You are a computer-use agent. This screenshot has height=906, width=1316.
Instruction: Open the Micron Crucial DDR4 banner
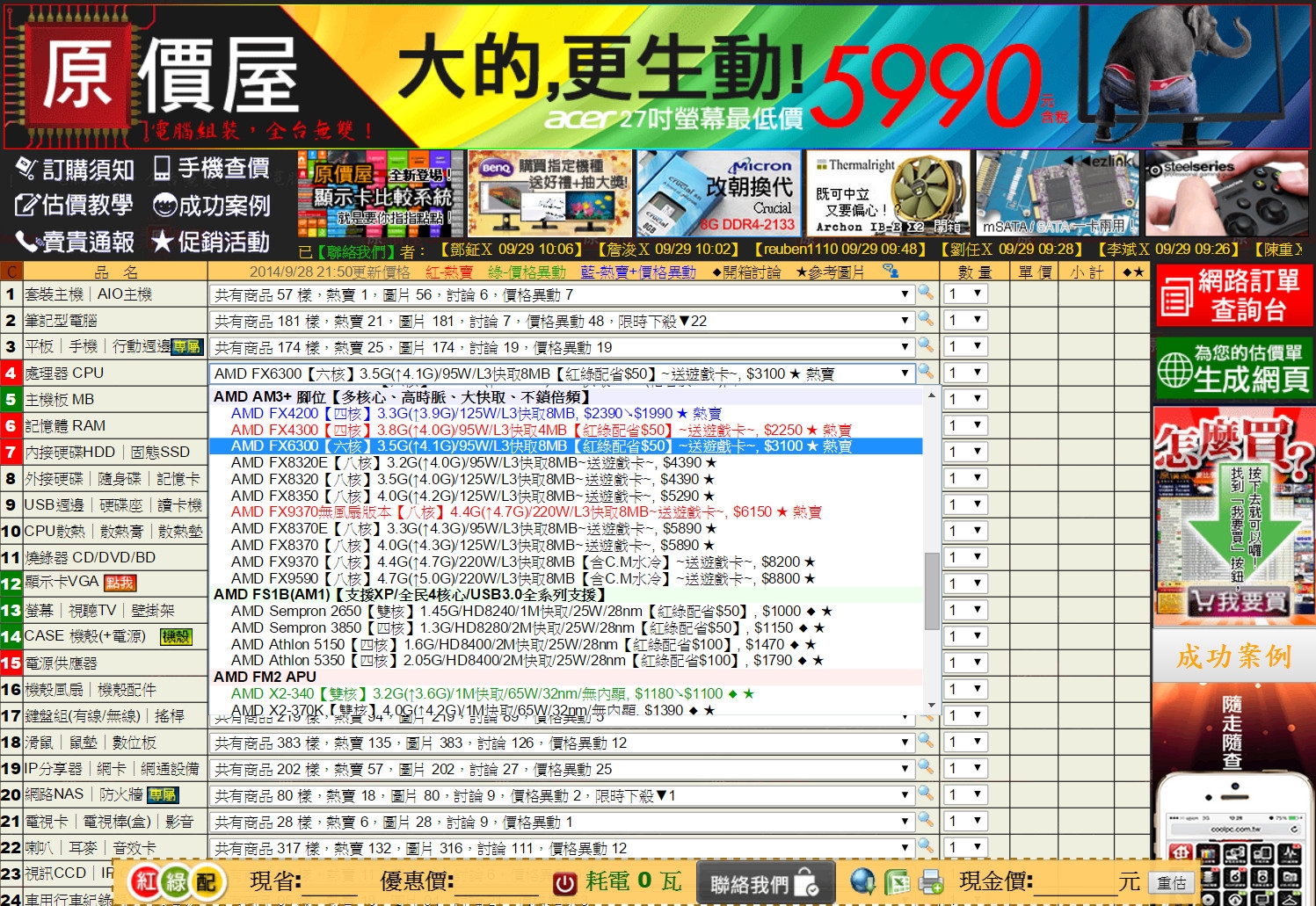coord(717,193)
